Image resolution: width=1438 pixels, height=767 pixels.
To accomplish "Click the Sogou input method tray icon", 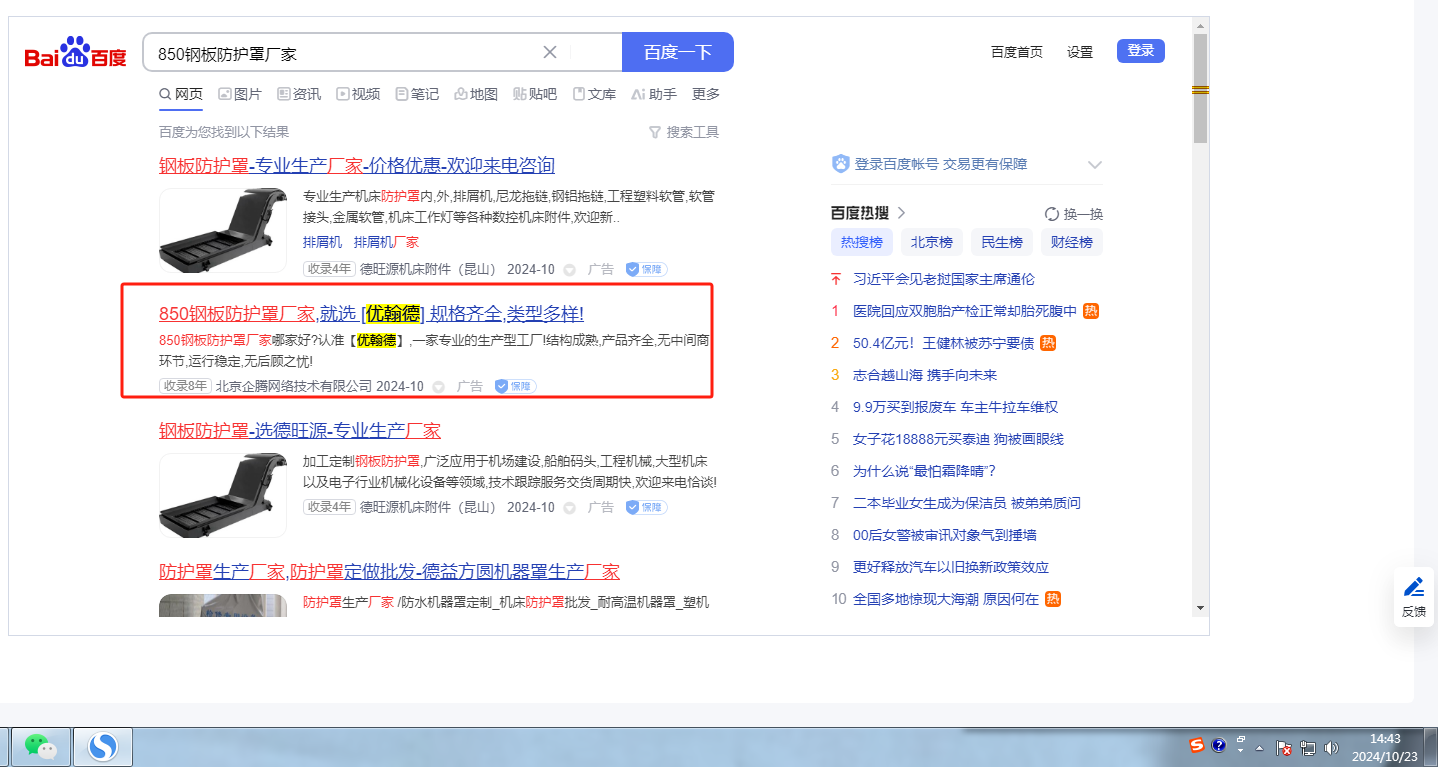I will tap(1196, 746).
